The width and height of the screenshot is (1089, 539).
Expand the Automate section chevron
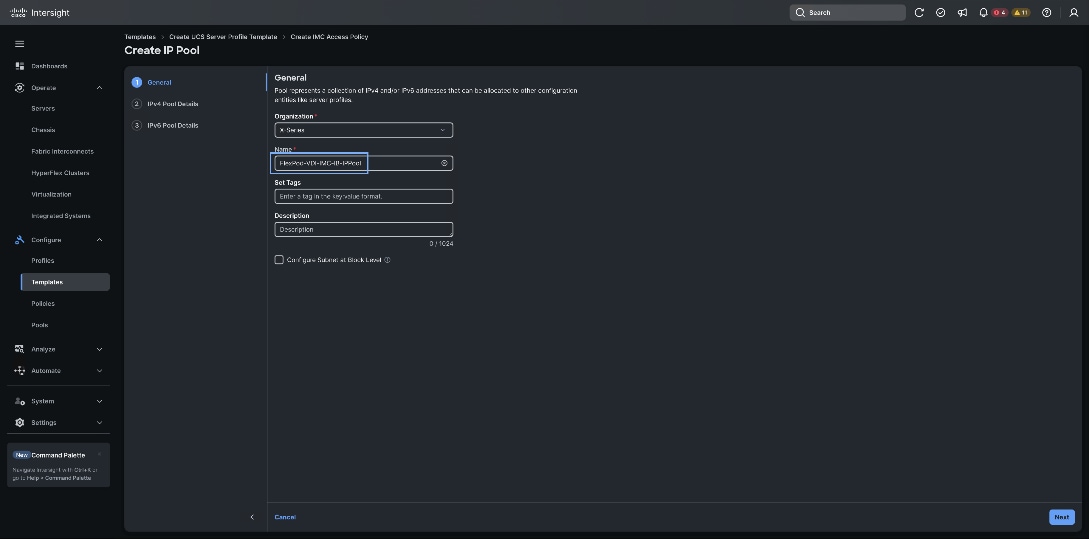point(99,371)
